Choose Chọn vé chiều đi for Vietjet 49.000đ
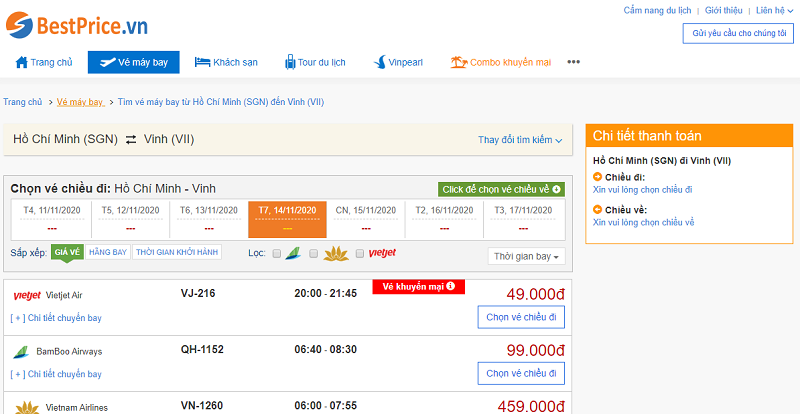Viewport: 800px width, 414px height. (521, 317)
